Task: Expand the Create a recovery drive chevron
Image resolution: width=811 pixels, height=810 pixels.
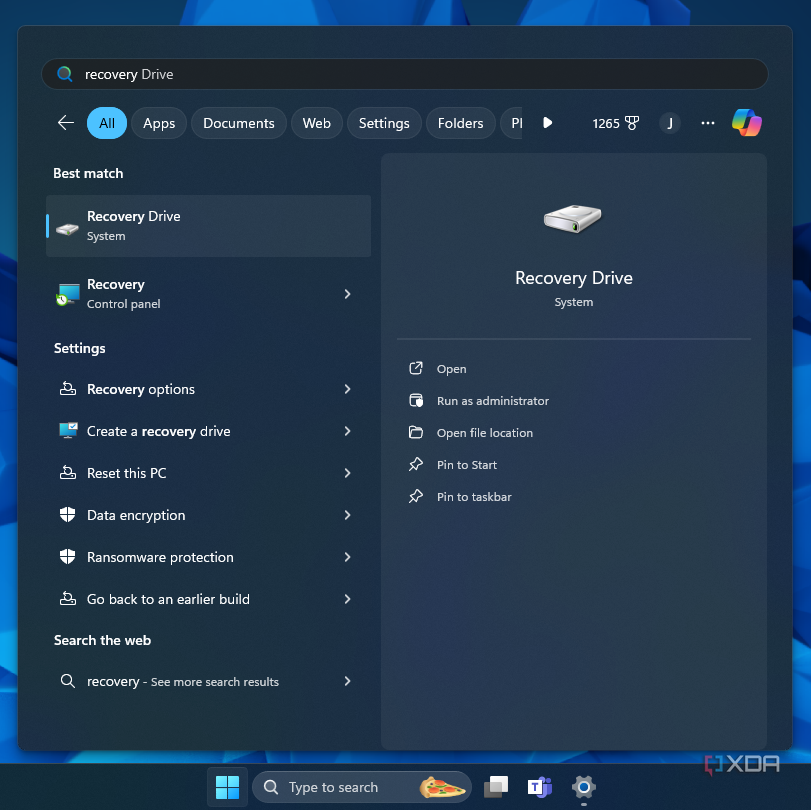Action: [x=348, y=431]
